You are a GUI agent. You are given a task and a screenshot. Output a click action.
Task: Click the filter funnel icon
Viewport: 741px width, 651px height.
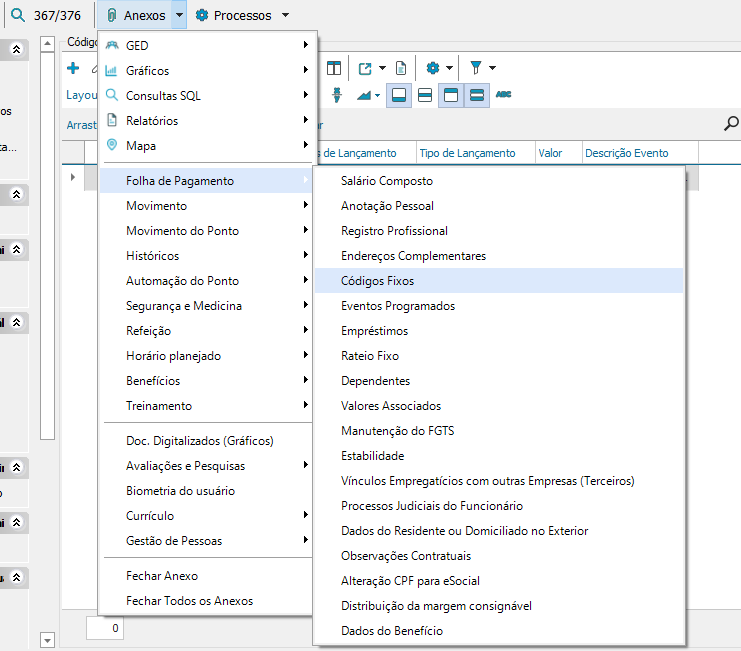click(477, 68)
